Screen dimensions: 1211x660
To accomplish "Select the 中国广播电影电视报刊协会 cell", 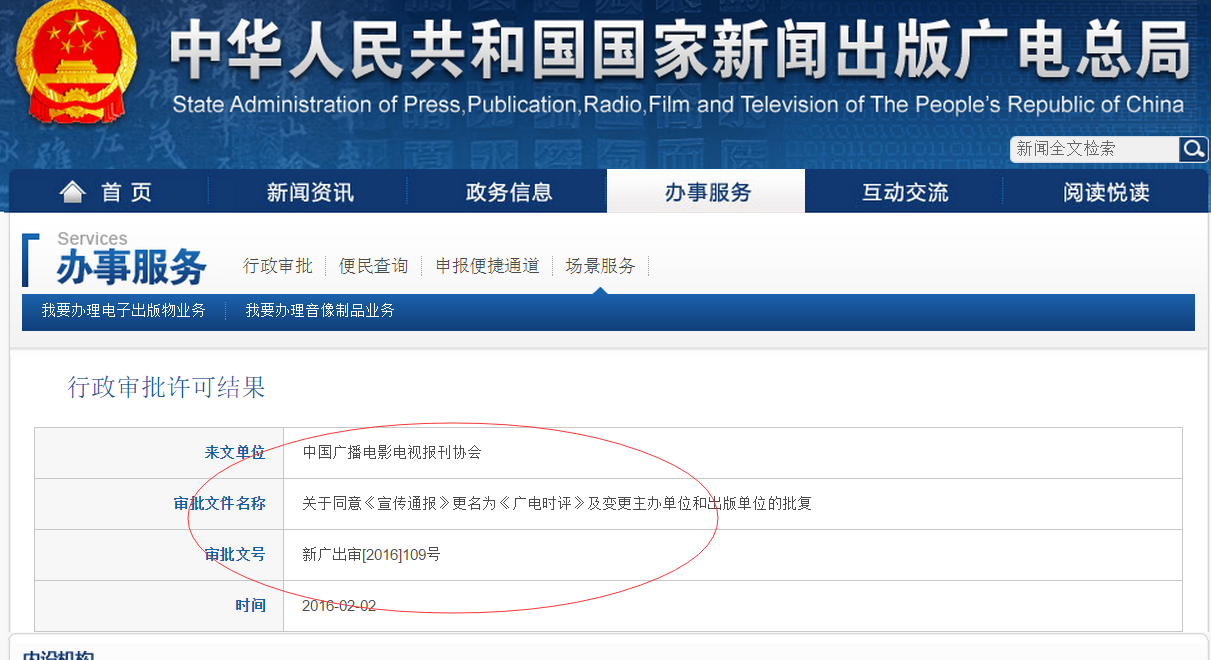I will [x=392, y=453].
